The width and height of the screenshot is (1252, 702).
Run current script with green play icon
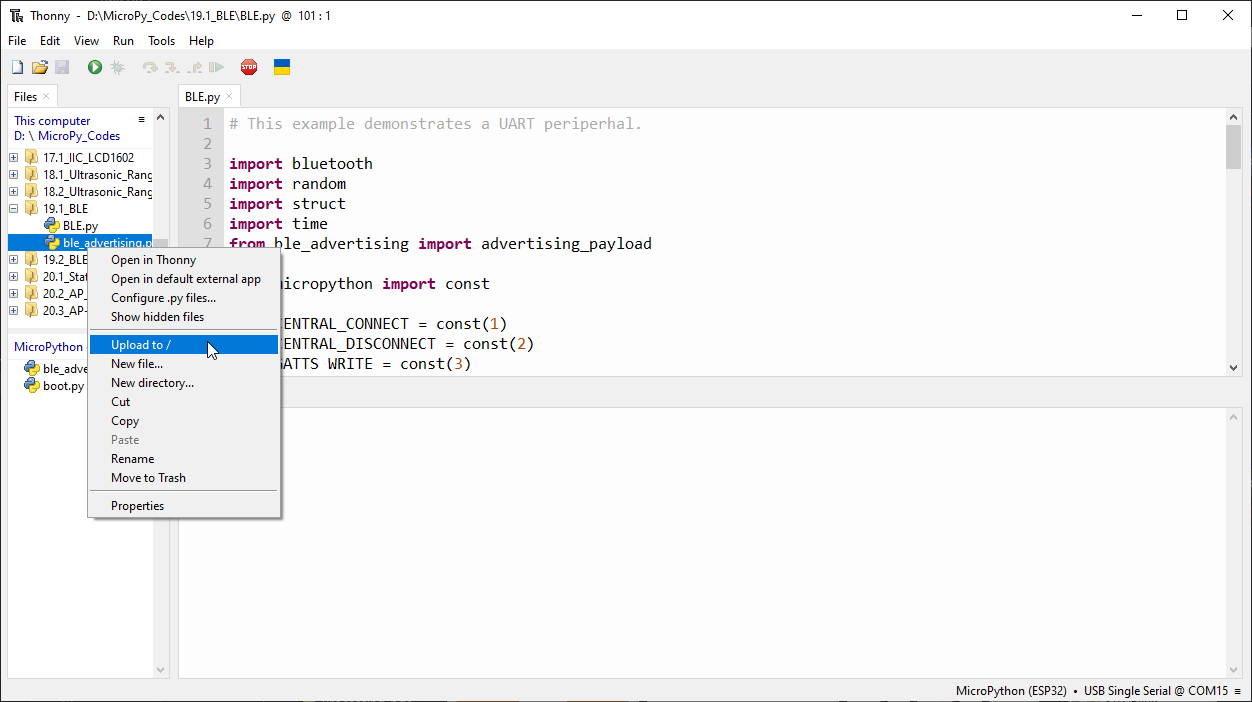(95, 67)
